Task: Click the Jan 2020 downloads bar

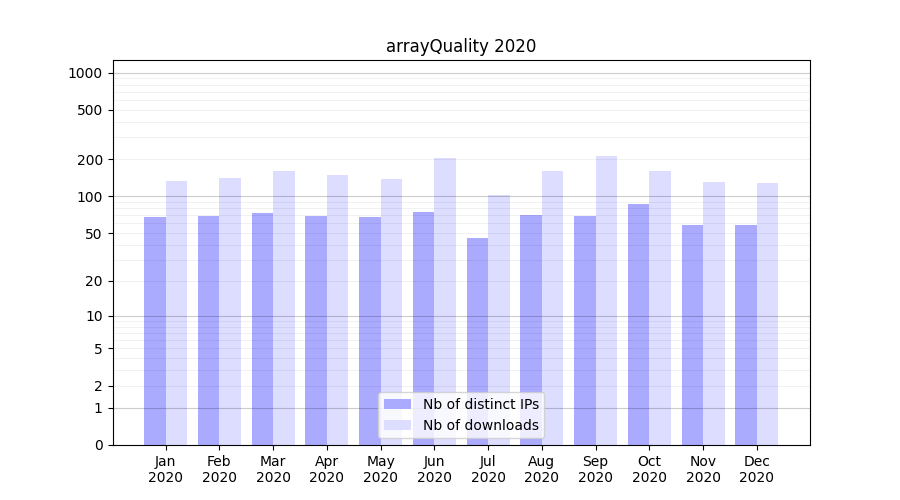Action: pyautogui.click(x=176, y=312)
